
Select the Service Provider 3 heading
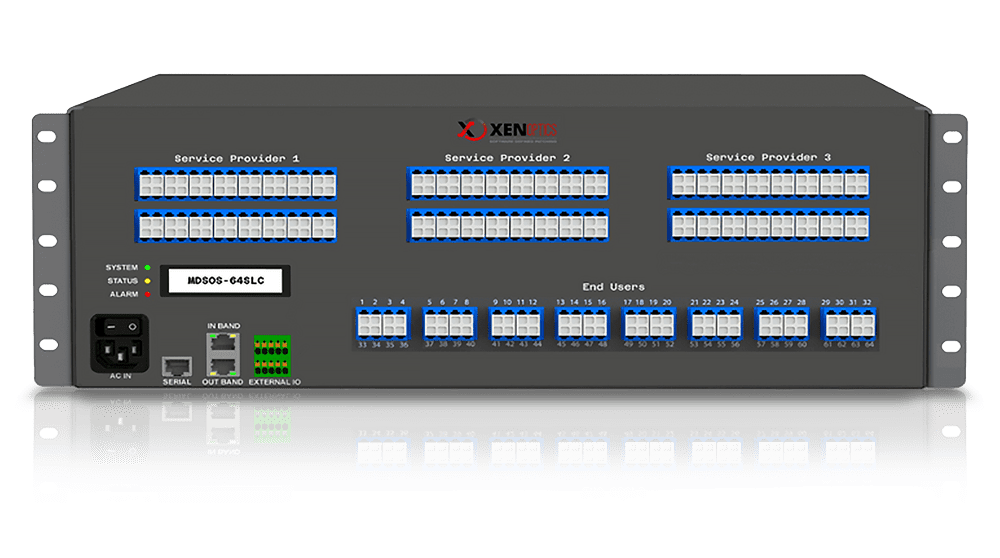768,157
